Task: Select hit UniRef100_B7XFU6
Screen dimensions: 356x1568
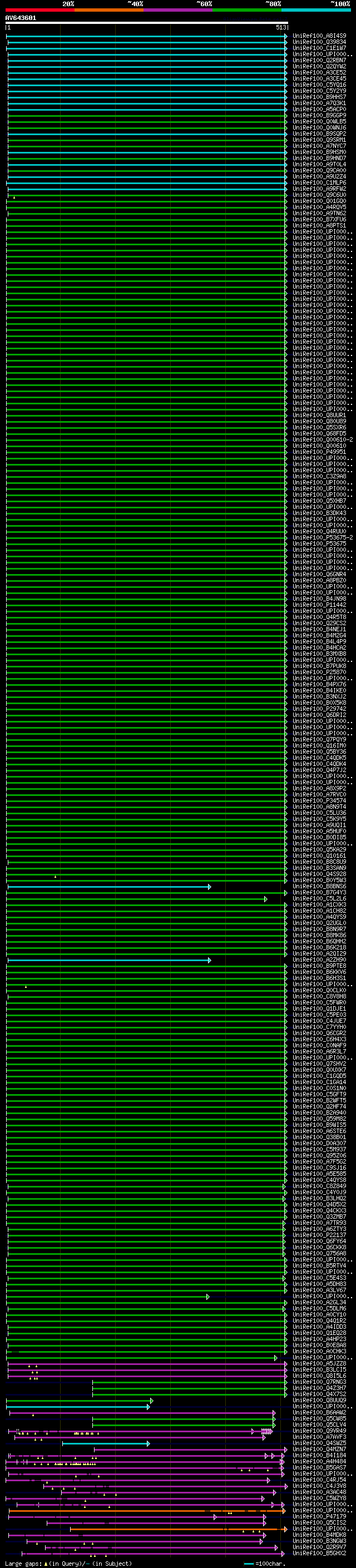Action: pos(319,219)
